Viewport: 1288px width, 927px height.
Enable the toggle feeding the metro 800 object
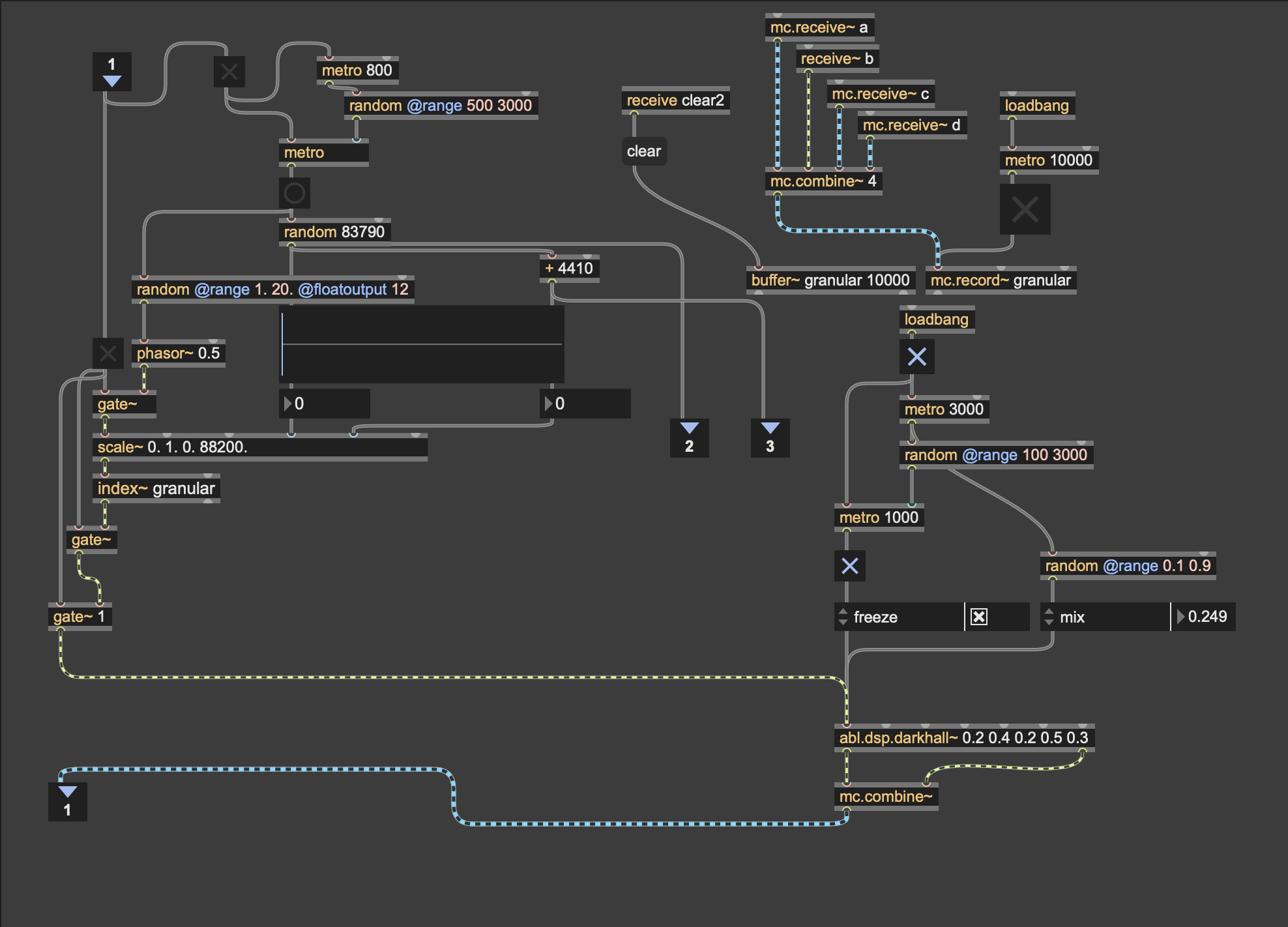229,71
